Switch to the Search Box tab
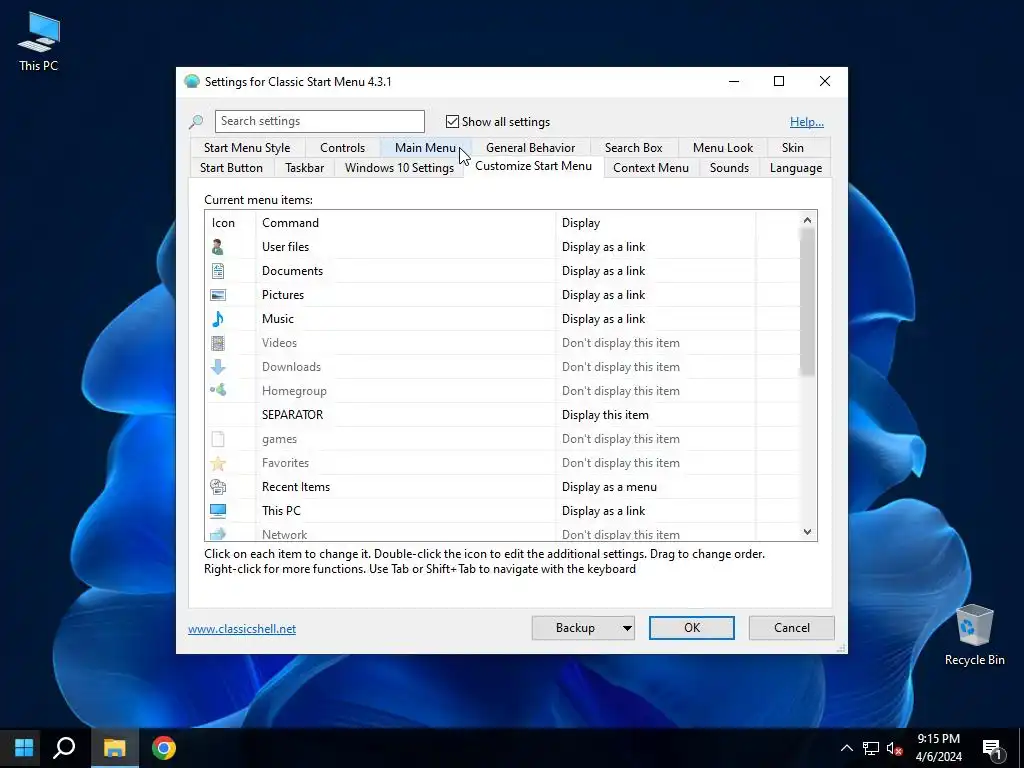Screen dimensions: 1024x768 coord(633,148)
